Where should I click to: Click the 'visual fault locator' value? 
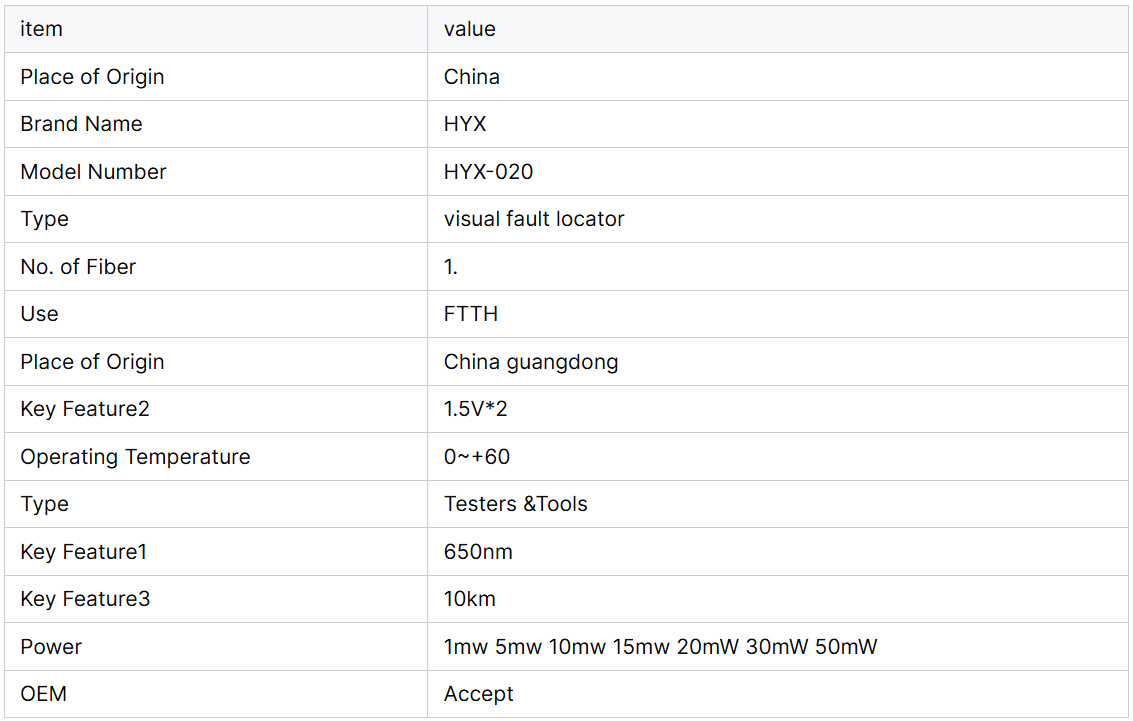point(534,219)
